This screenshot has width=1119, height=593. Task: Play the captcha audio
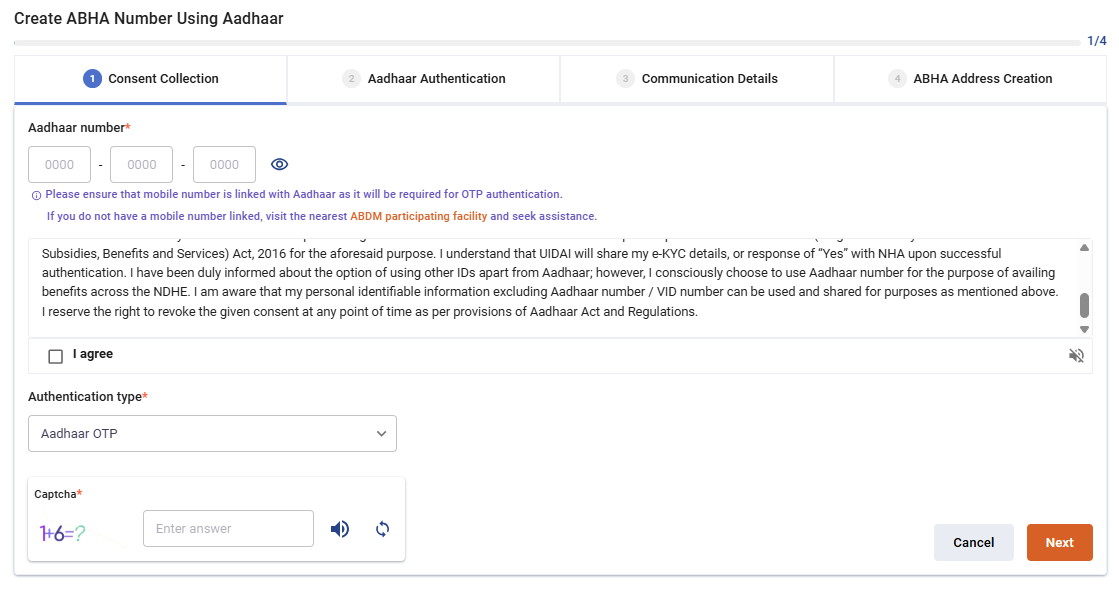pos(340,528)
